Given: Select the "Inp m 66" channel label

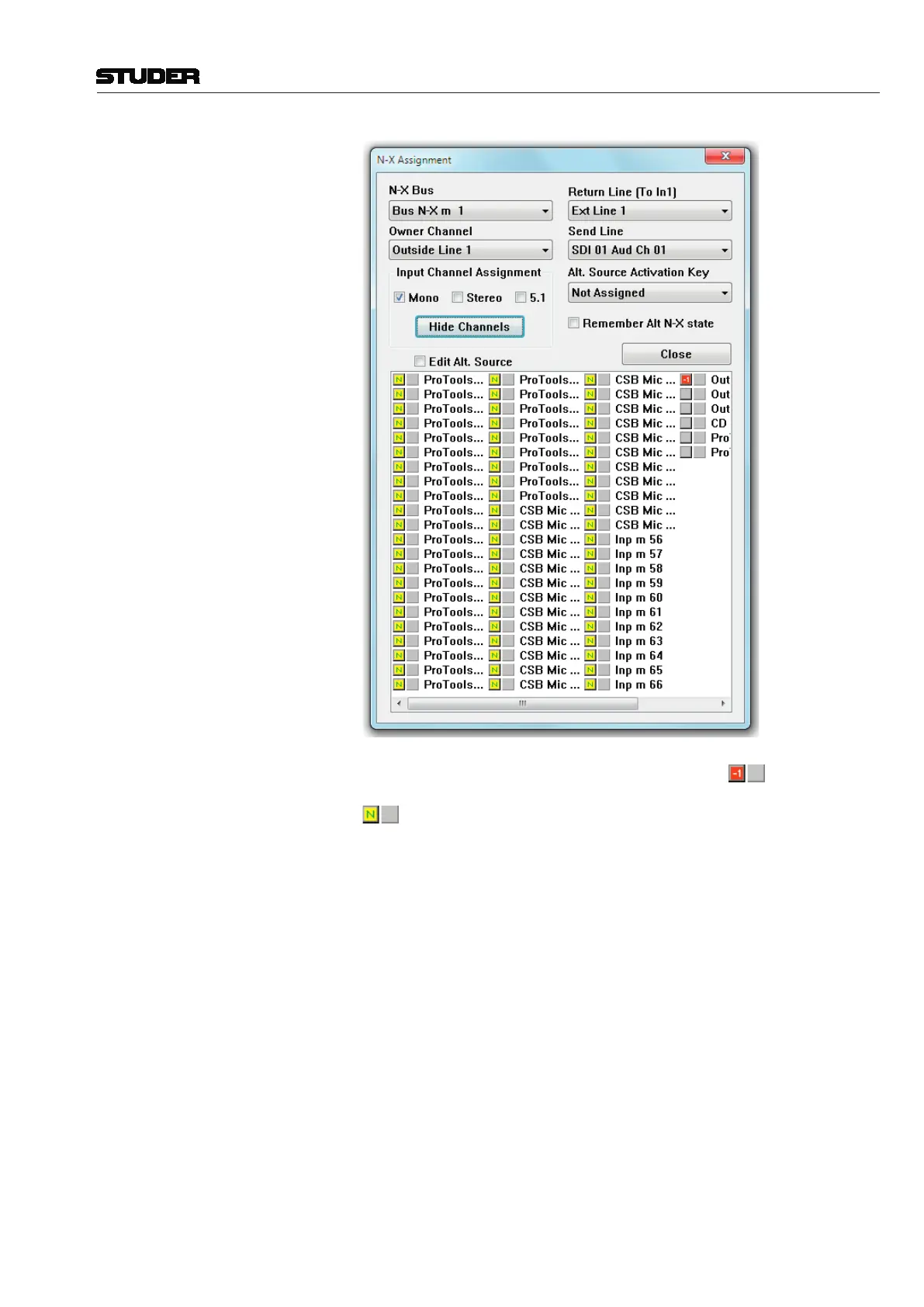Looking at the screenshot, I should (639, 685).
